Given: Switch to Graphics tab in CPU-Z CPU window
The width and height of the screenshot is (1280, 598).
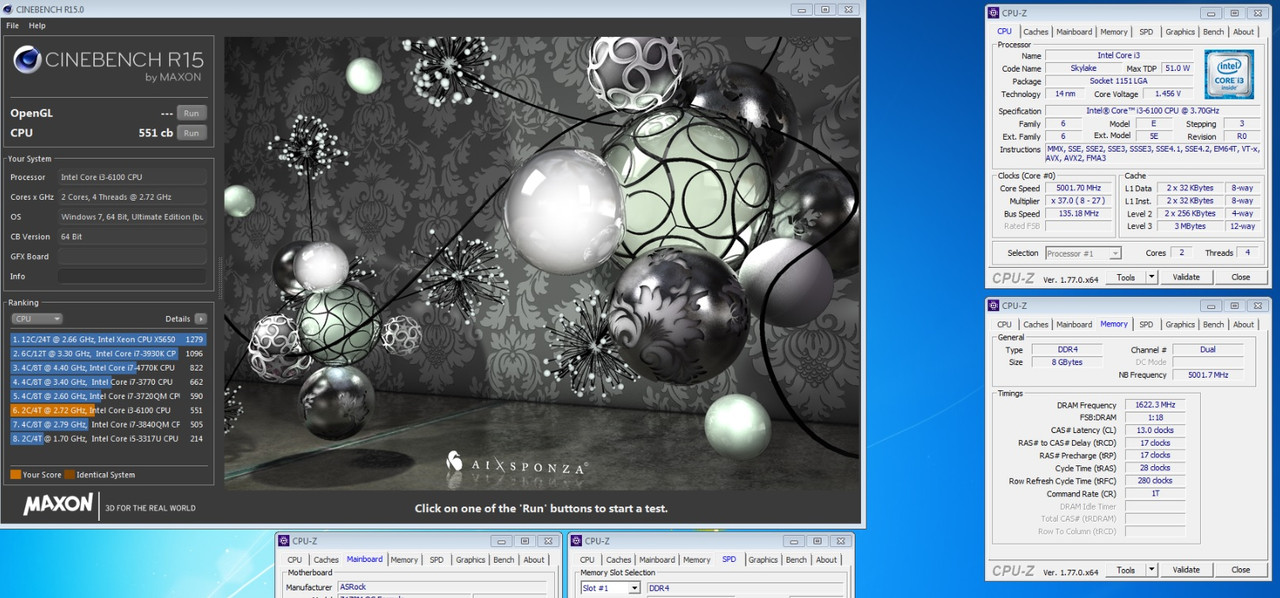Looking at the screenshot, I should point(1180,32).
